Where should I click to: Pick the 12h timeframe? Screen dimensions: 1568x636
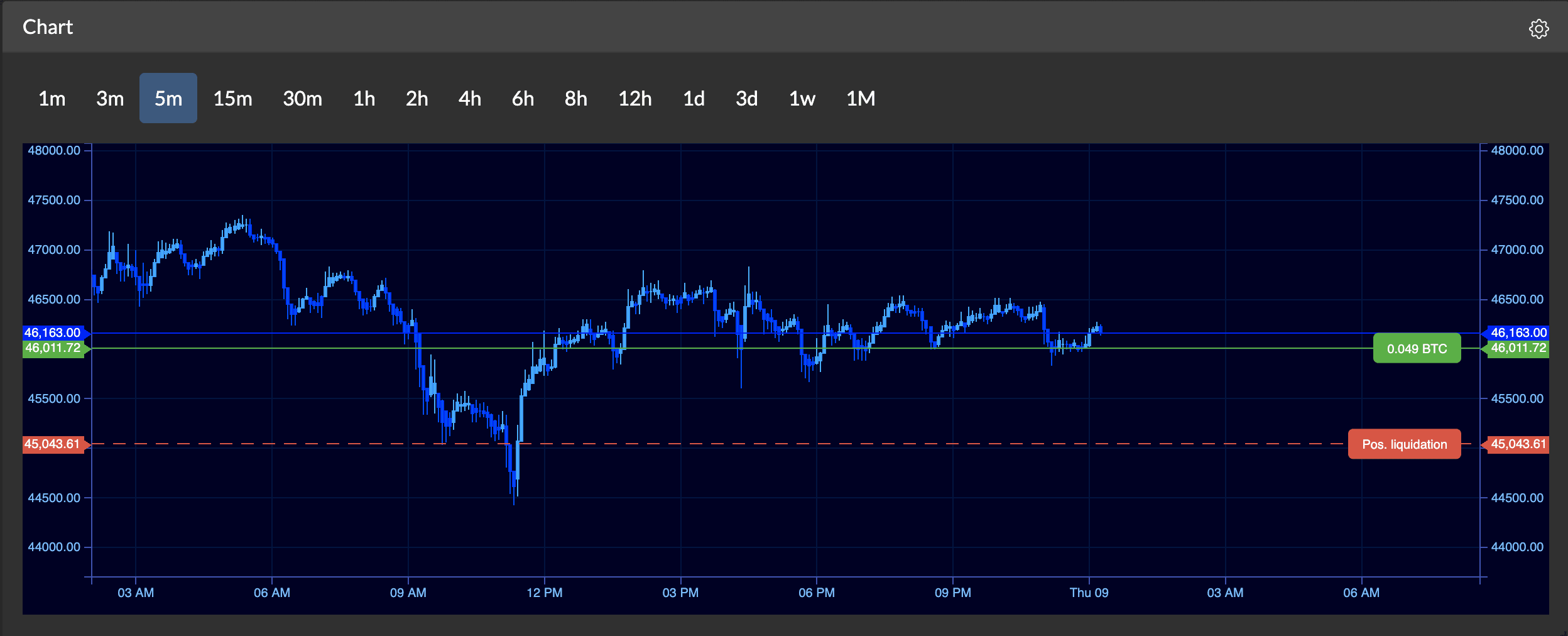[x=634, y=99]
